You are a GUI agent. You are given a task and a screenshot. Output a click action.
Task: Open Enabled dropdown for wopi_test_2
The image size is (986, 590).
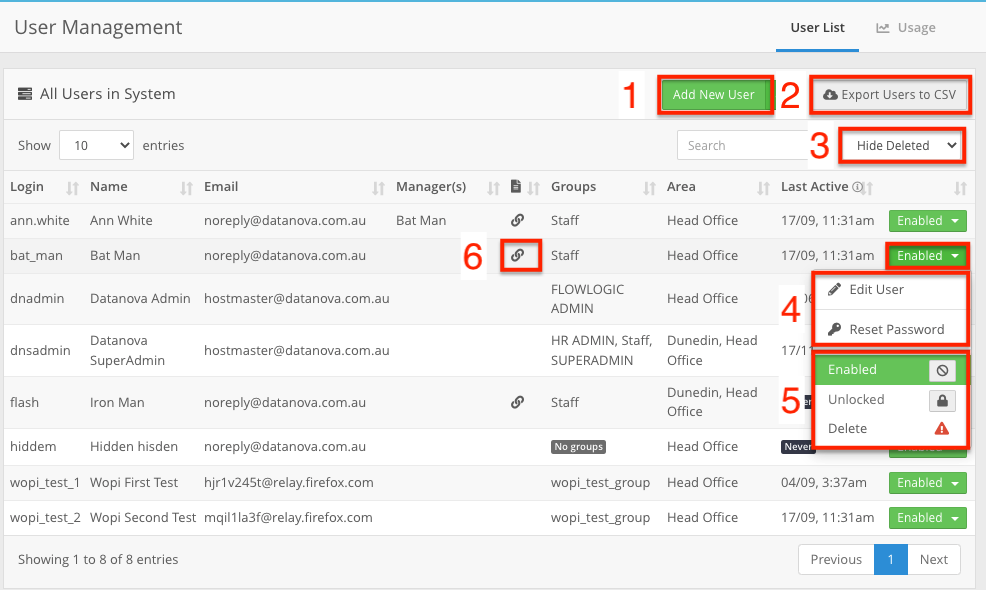coord(928,518)
